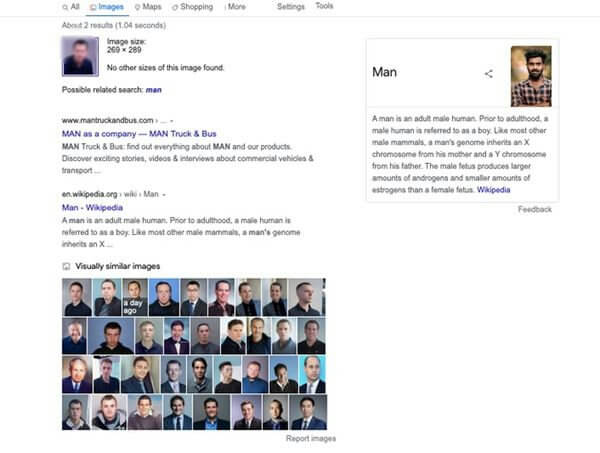The height and width of the screenshot is (453, 600).
Task: Open the Man - Wikipedia result
Action: [x=92, y=207]
